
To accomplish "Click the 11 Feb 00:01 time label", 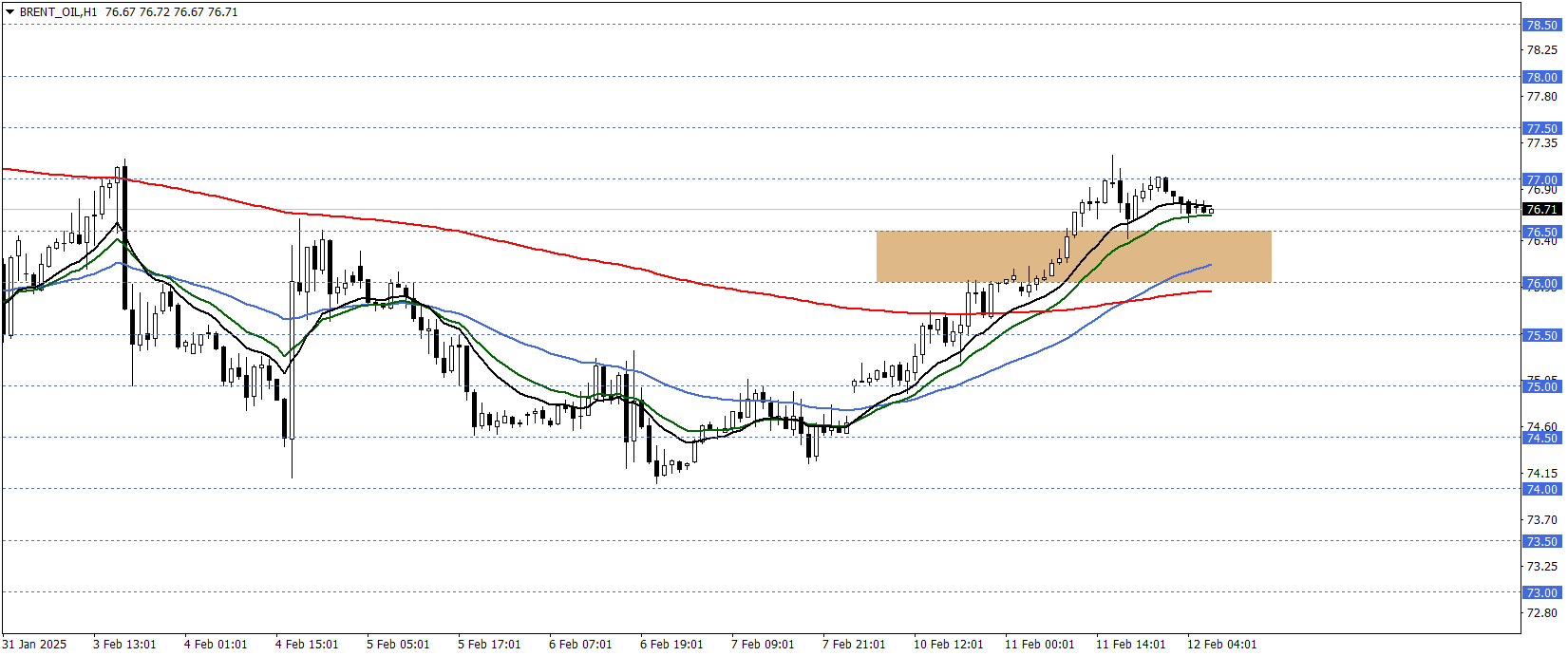I will coord(1040,644).
